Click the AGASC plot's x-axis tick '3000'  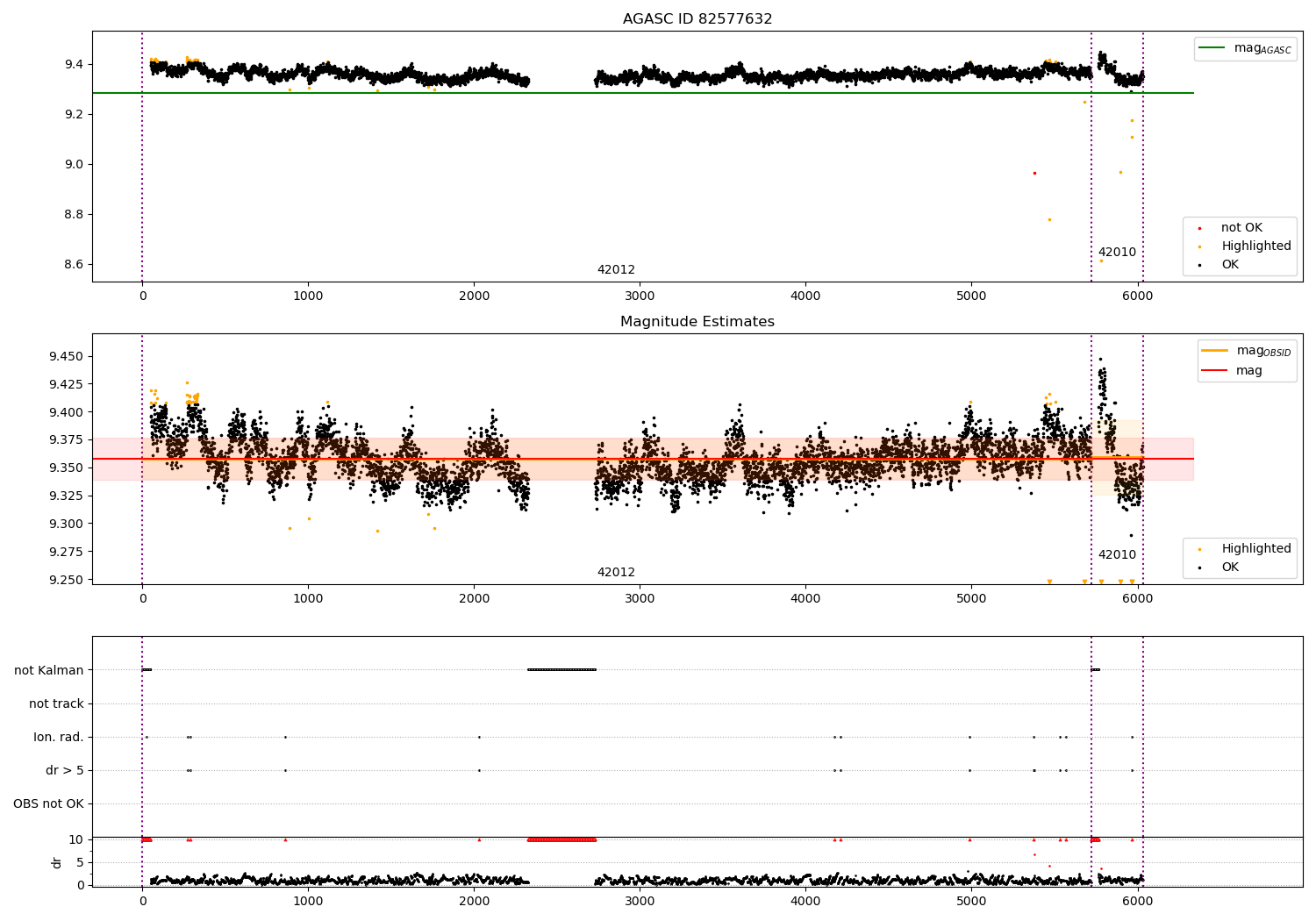(640, 296)
